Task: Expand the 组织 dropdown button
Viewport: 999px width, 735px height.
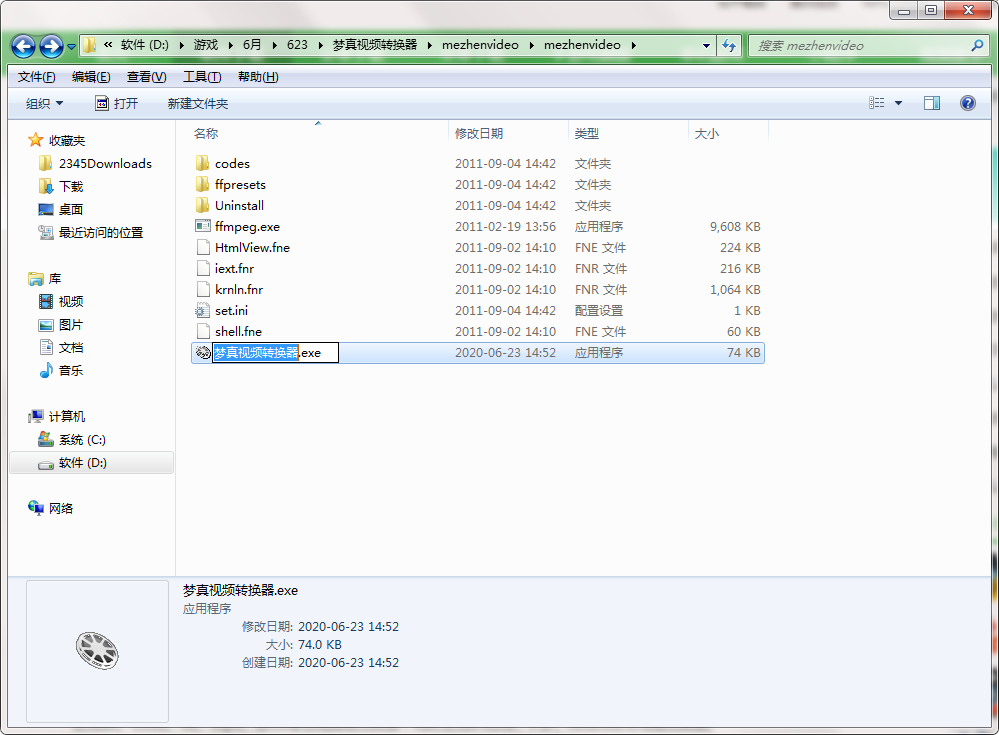Action: [44, 103]
